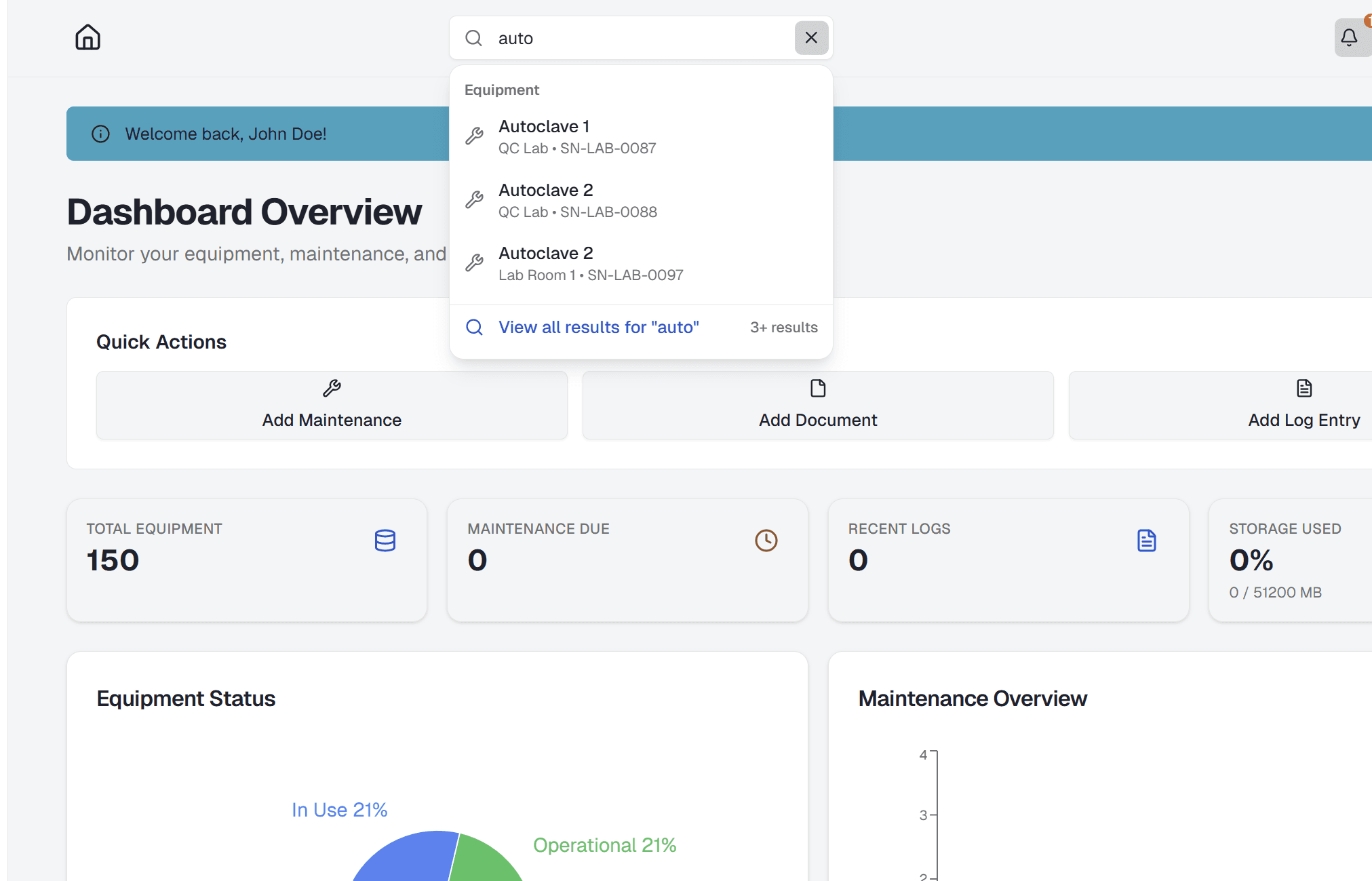Open "View all results for auto"
1372x881 pixels.
click(x=599, y=327)
